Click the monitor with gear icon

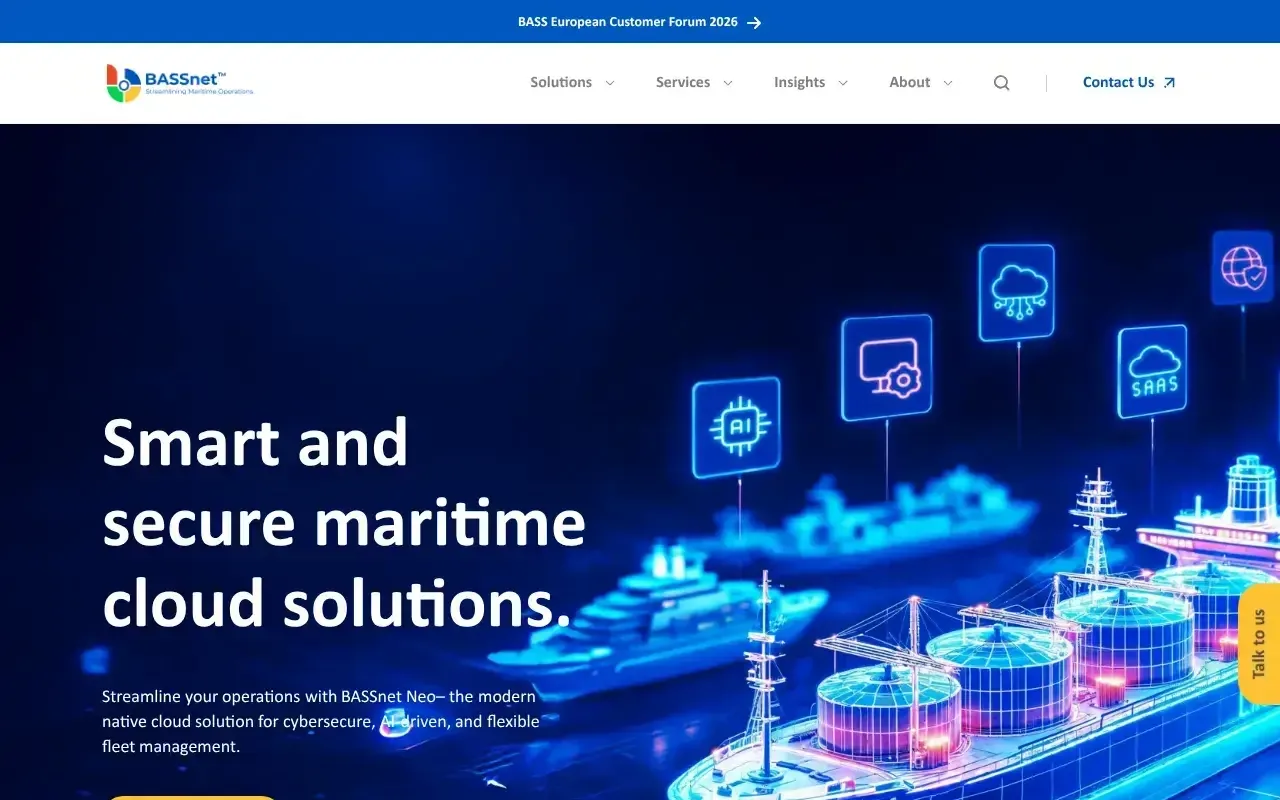(x=886, y=367)
